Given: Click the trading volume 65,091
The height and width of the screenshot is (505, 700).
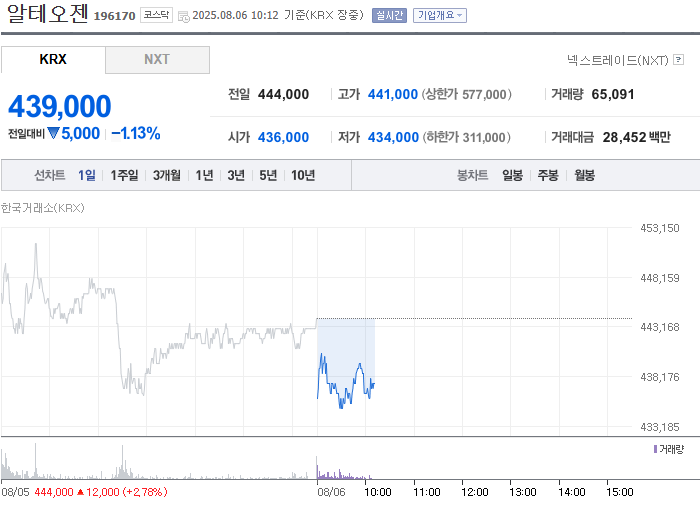Looking at the screenshot, I should click(612, 94).
